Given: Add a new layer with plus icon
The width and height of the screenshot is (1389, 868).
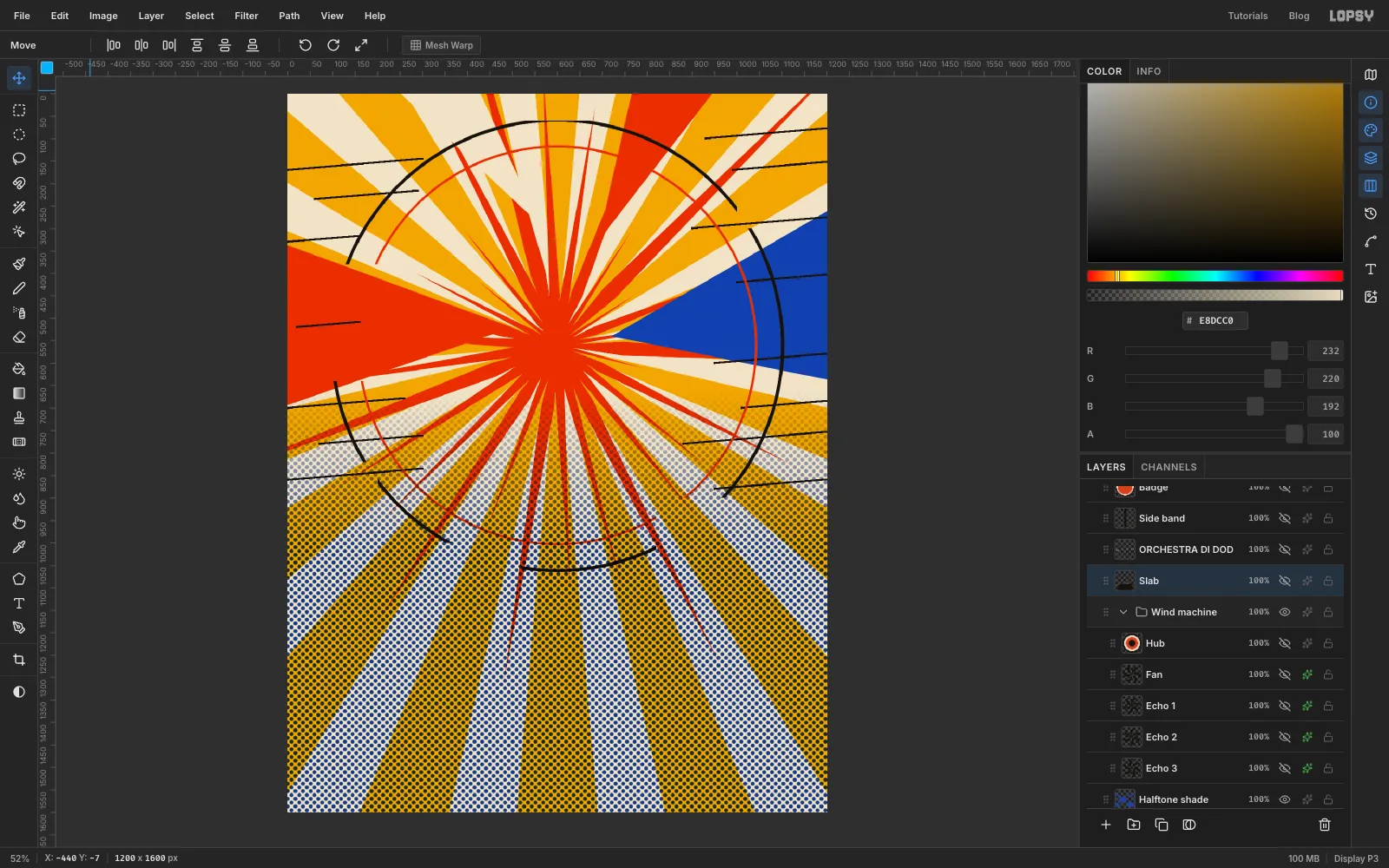Looking at the screenshot, I should [x=1106, y=825].
